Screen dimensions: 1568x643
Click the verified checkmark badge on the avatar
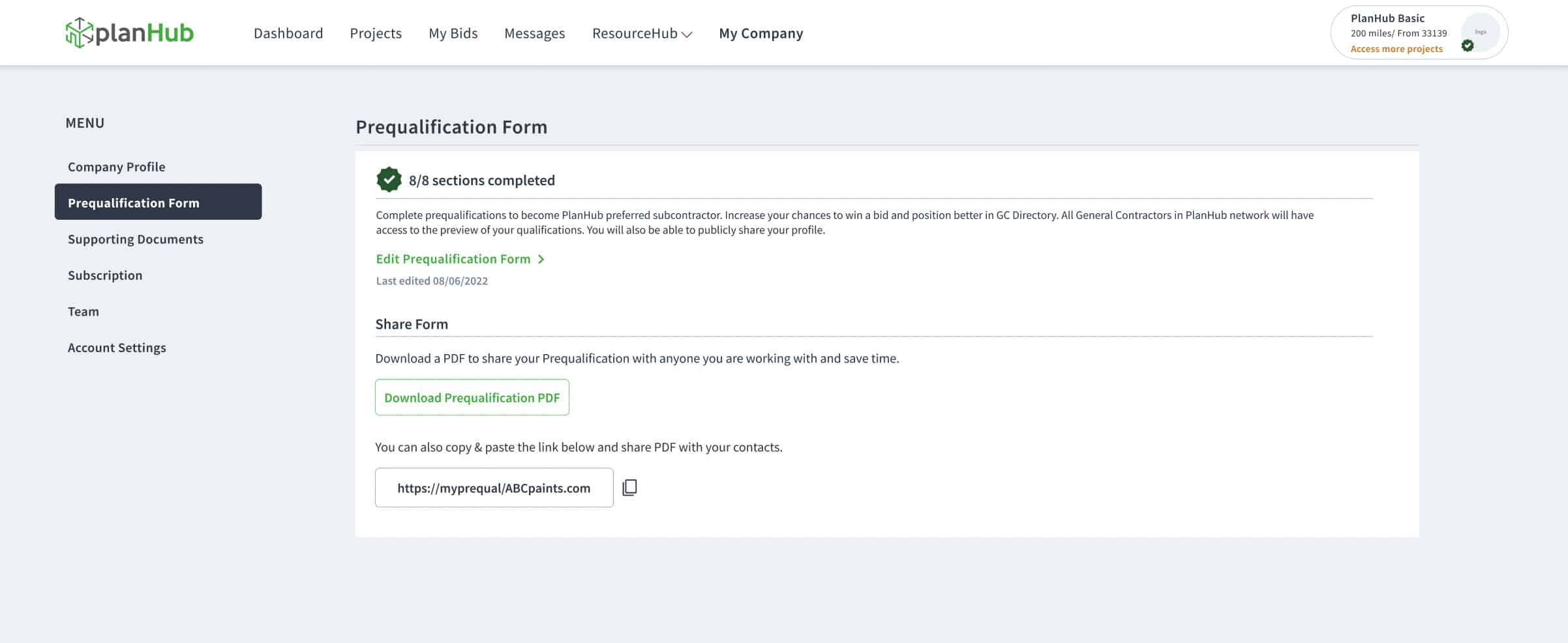pyautogui.click(x=1468, y=46)
